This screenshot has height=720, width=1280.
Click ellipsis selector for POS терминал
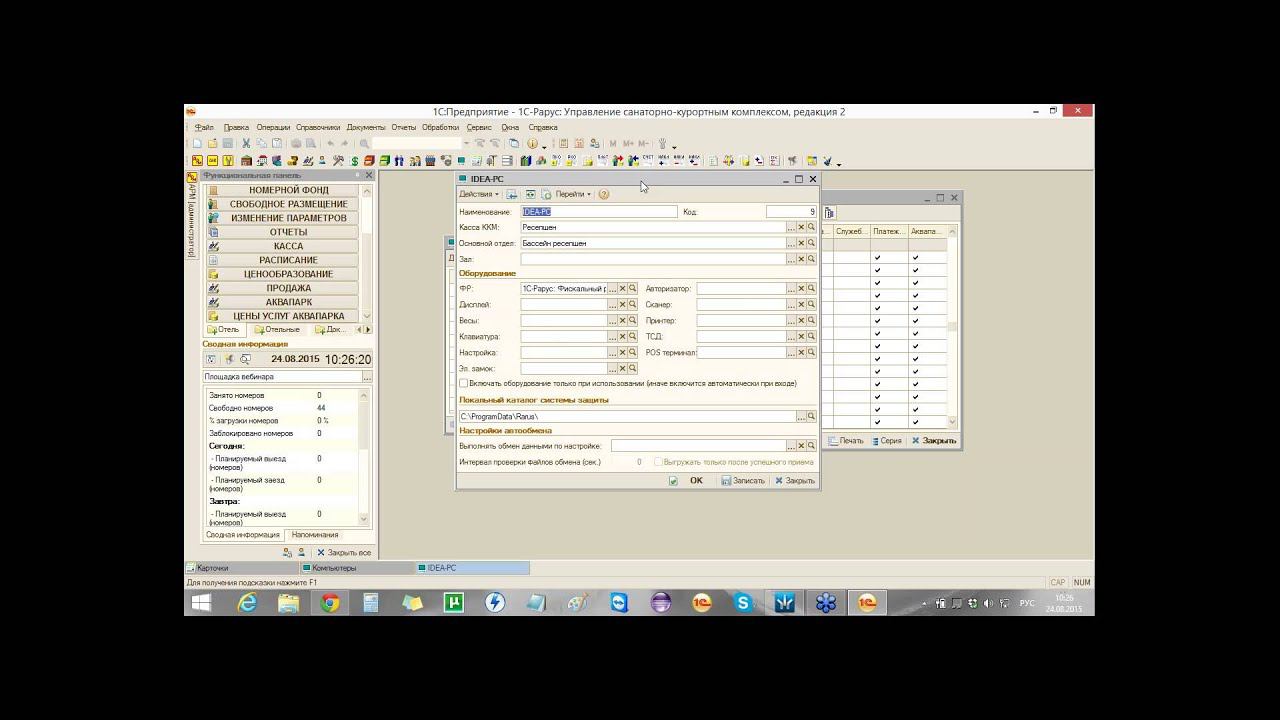(x=791, y=352)
